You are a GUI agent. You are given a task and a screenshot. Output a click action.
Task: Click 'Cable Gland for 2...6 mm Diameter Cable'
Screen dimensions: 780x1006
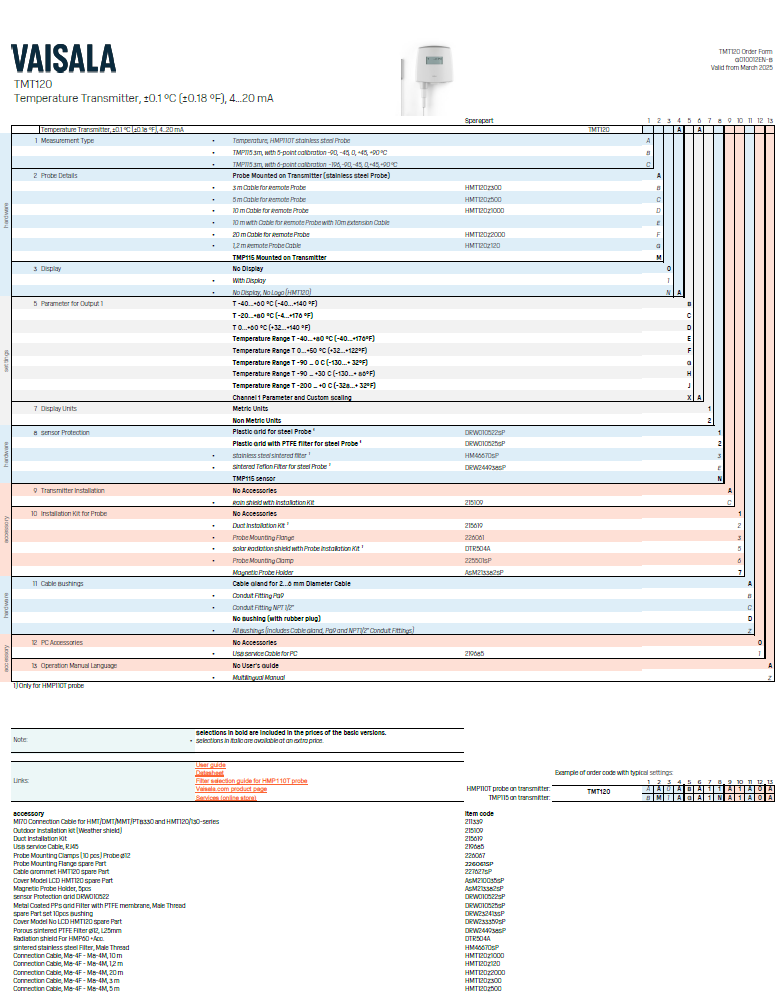pos(291,584)
